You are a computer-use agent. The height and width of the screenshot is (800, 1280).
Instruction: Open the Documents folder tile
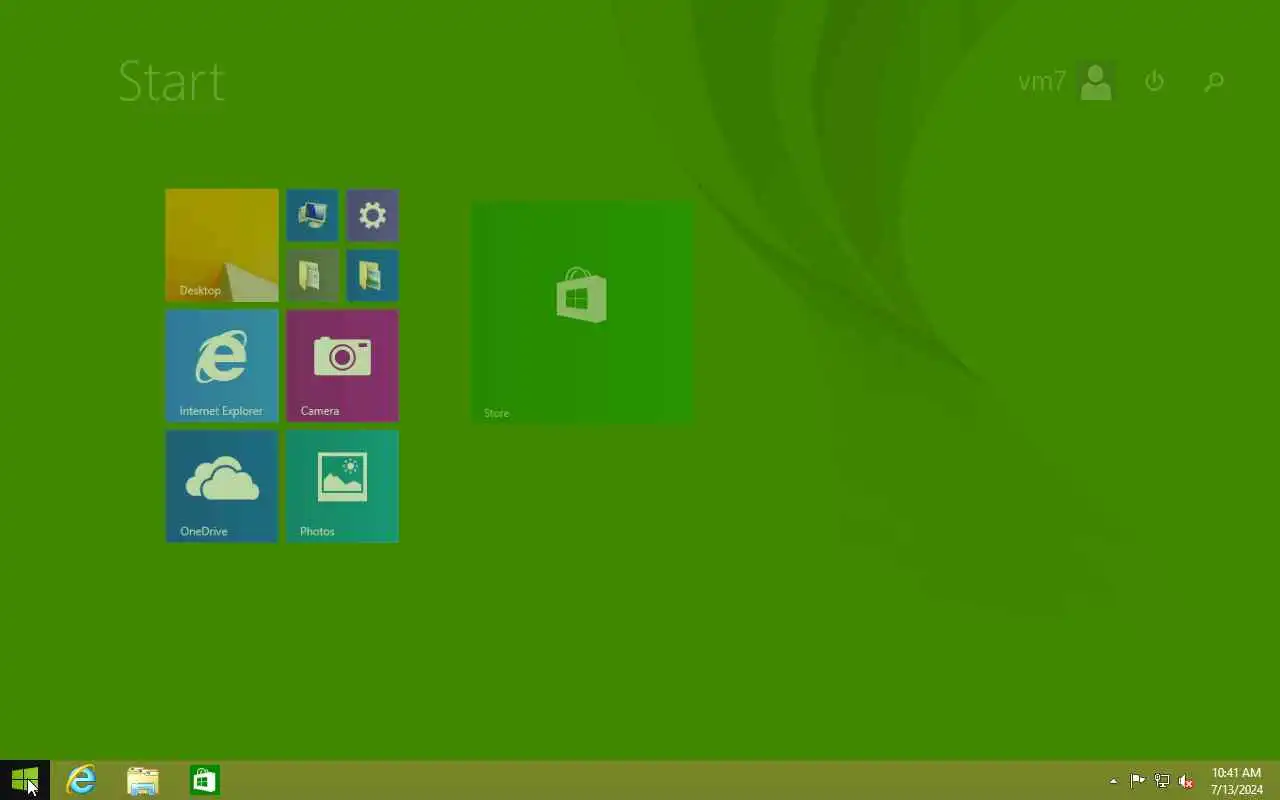click(x=312, y=275)
